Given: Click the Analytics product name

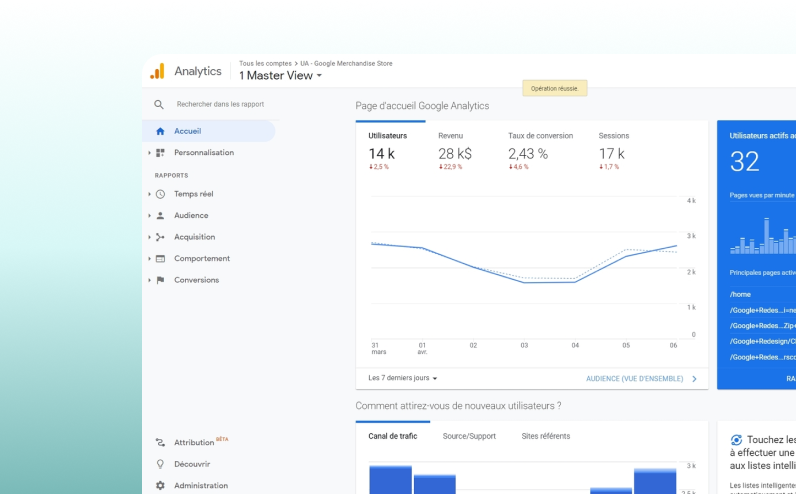Looking at the screenshot, I should 198,71.
